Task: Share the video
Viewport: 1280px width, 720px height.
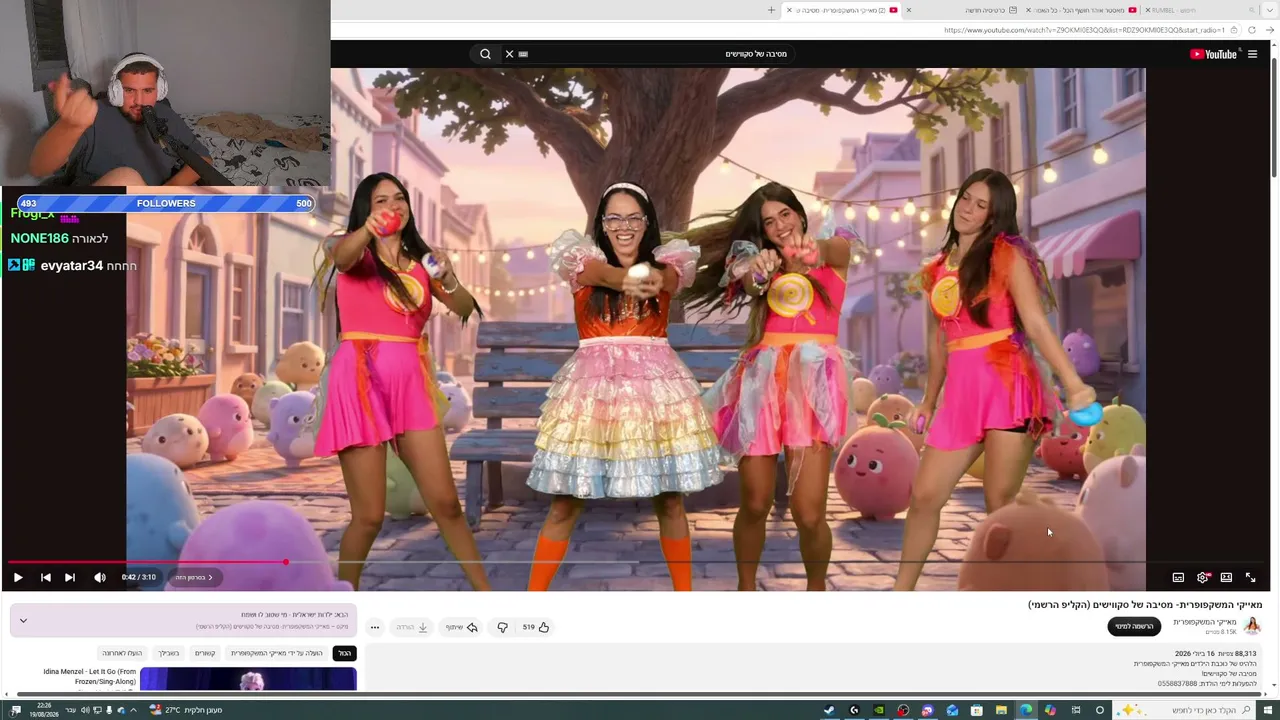Action: (461, 627)
